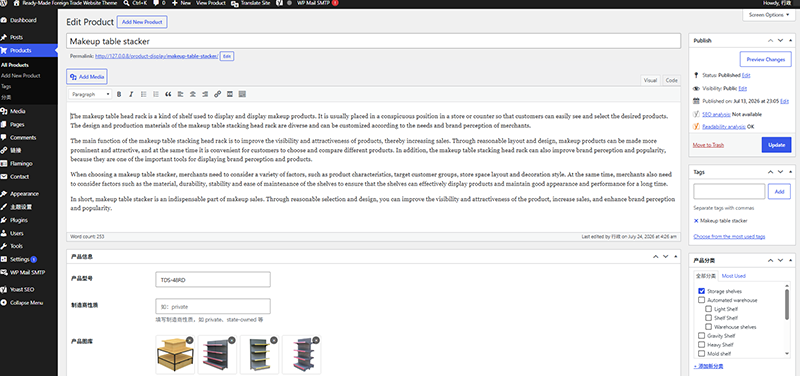Click the Move to Trash link
Screen dimensions: 800x376
click(708, 145)
